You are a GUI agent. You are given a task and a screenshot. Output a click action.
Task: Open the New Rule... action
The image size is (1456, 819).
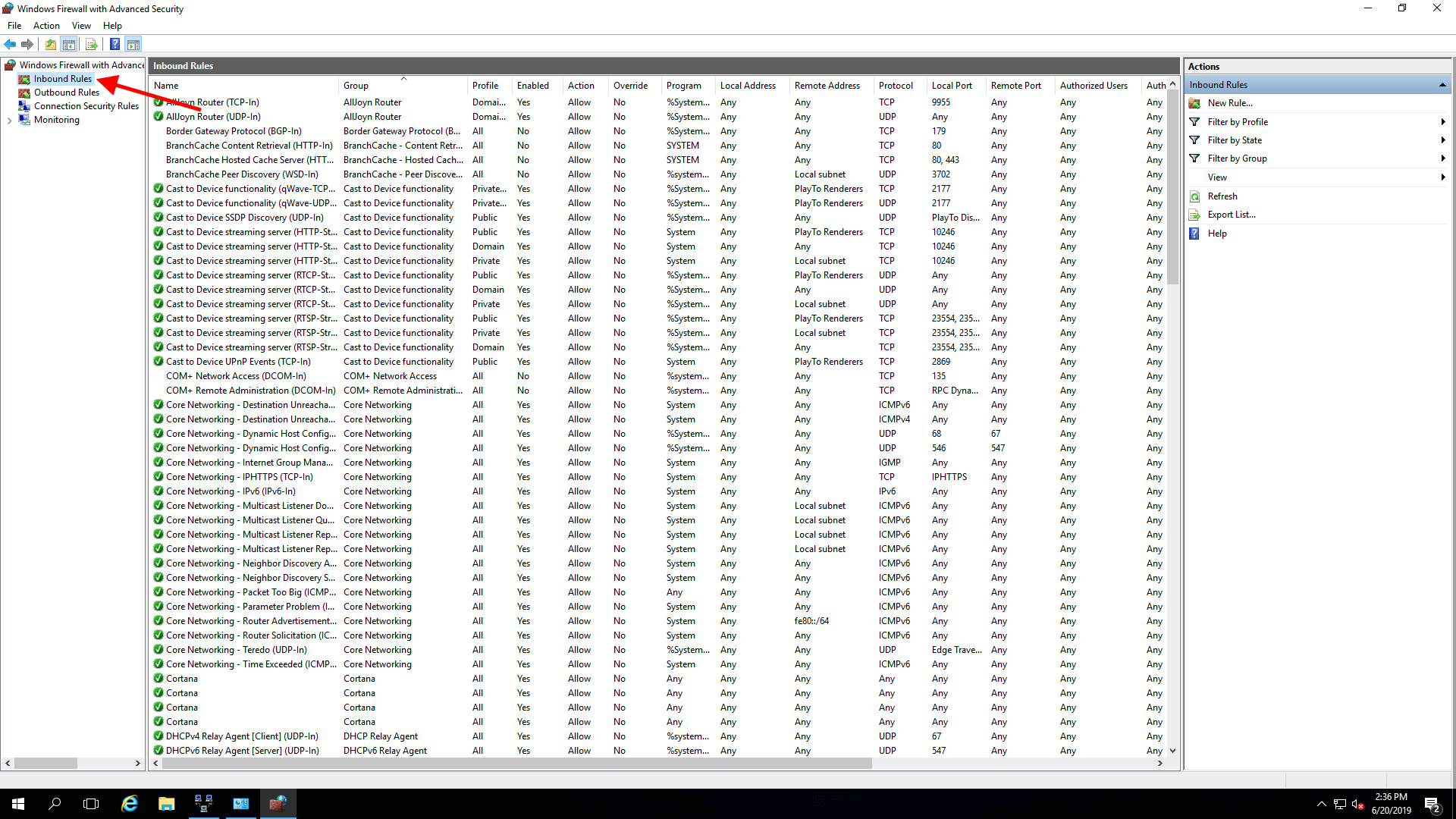click(1230, 103)
